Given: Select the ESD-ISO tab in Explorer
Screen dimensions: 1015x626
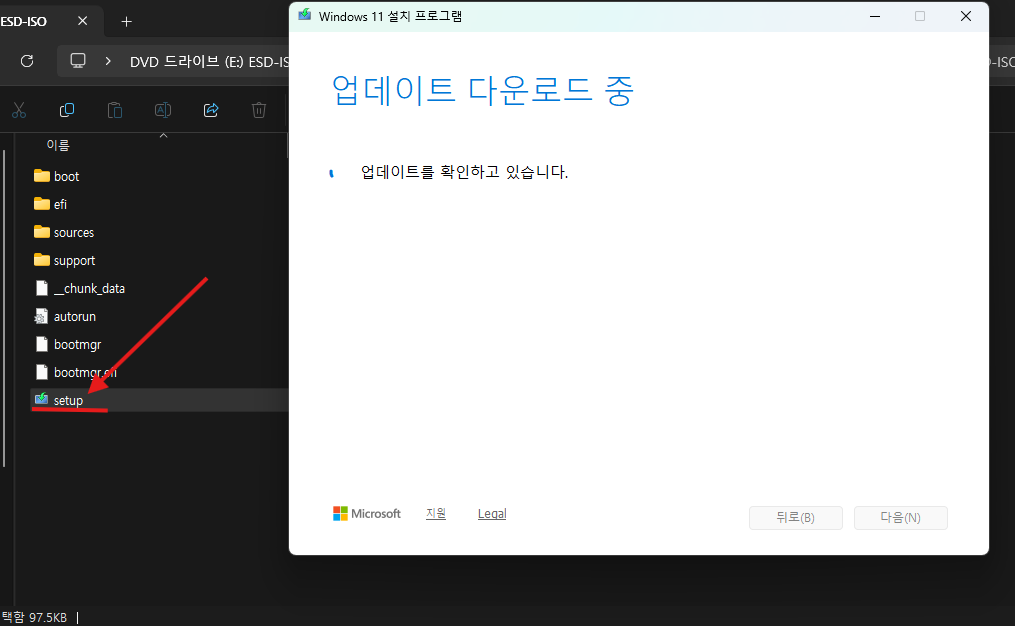Looking at the screenshot, I should pyautogui.click(x=24, y=21).
